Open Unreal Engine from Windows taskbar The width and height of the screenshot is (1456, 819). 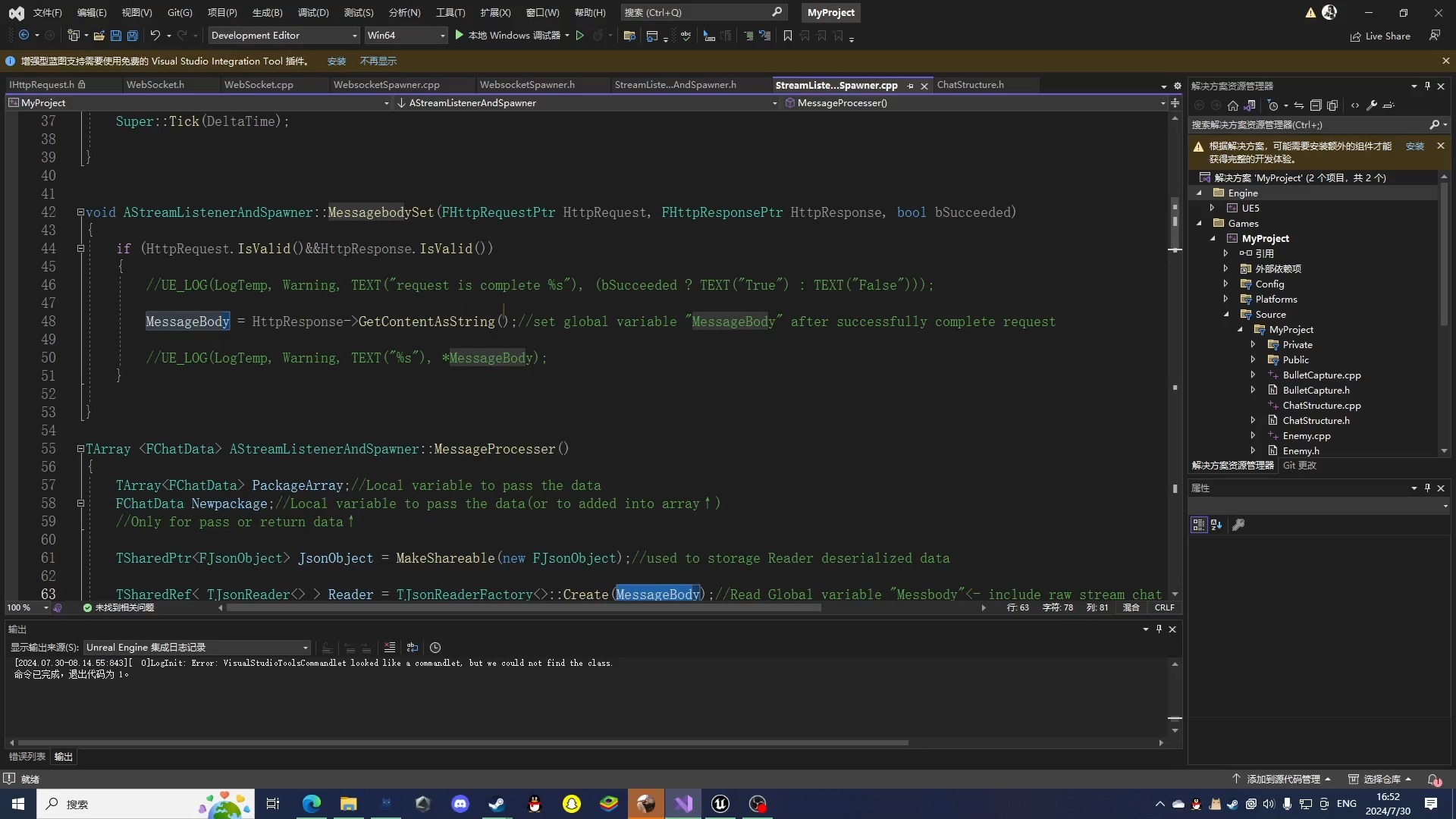point(720,804)
